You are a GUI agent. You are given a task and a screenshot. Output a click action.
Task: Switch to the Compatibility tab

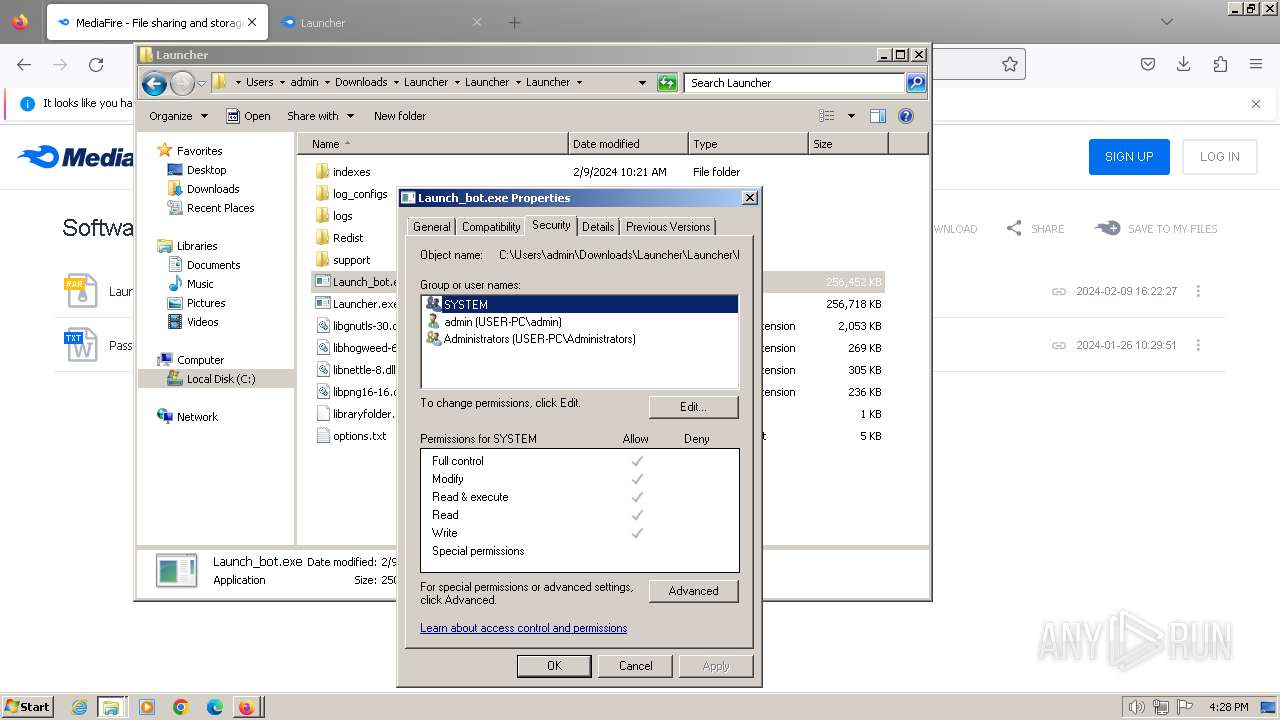pos(491,227)
